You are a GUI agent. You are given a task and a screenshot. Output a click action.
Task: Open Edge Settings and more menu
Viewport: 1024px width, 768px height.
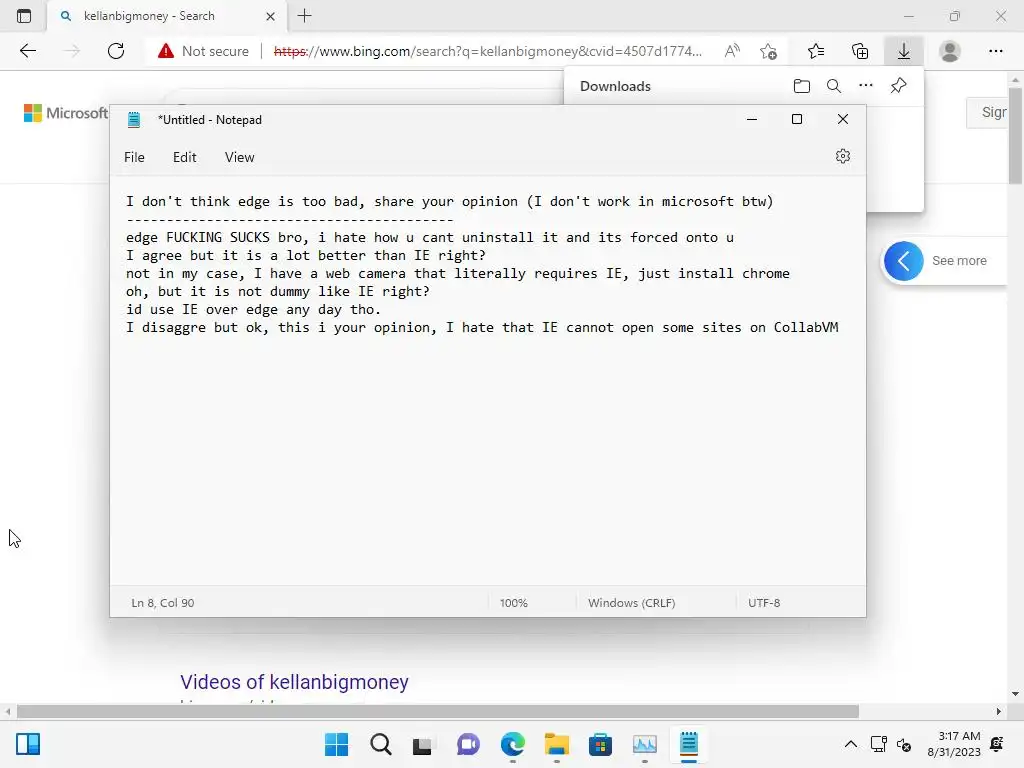995,51
